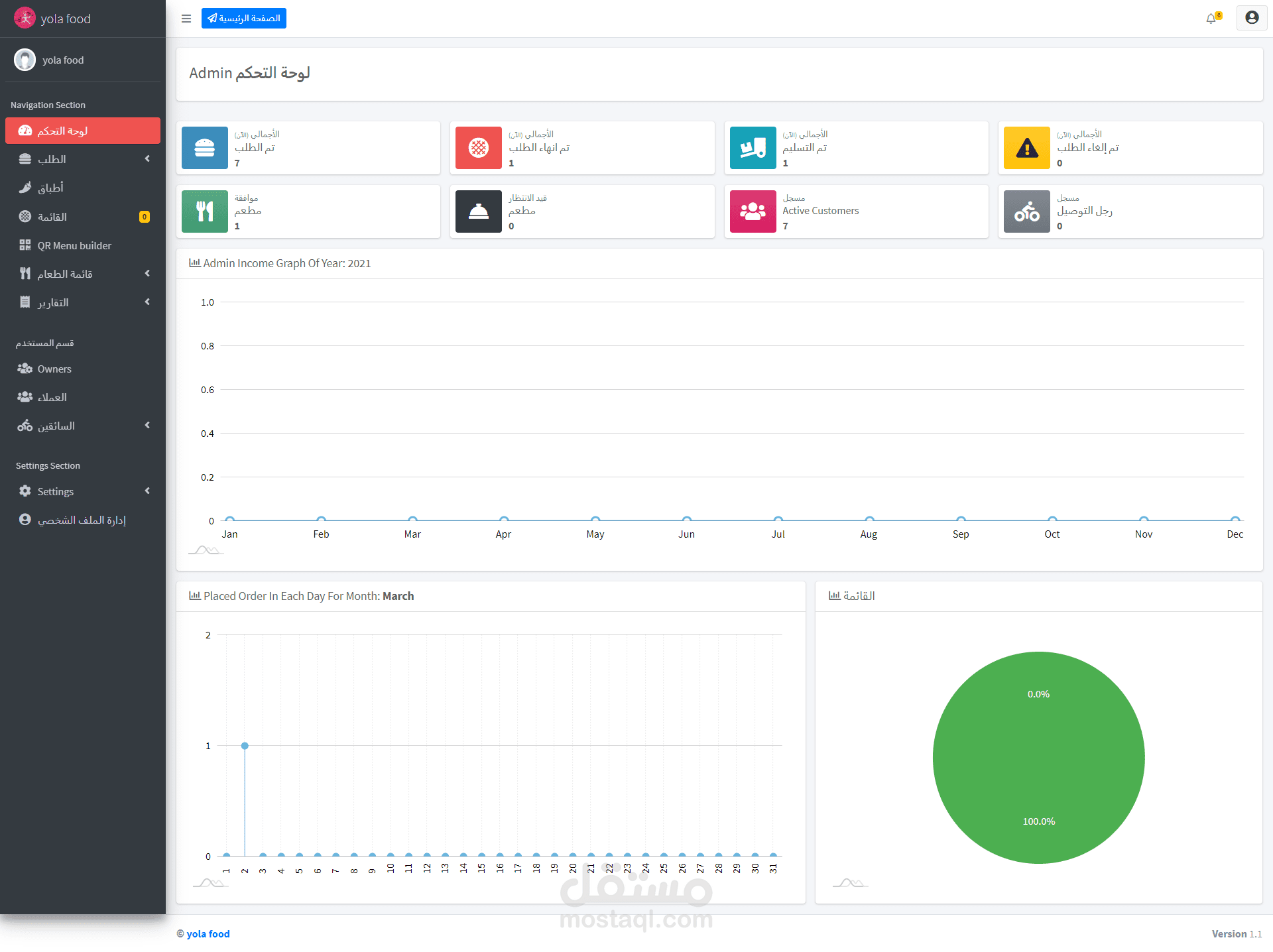Open QR Menu builder in sidebar
The height and width of the screenshot is (952, 1273).
74,245
